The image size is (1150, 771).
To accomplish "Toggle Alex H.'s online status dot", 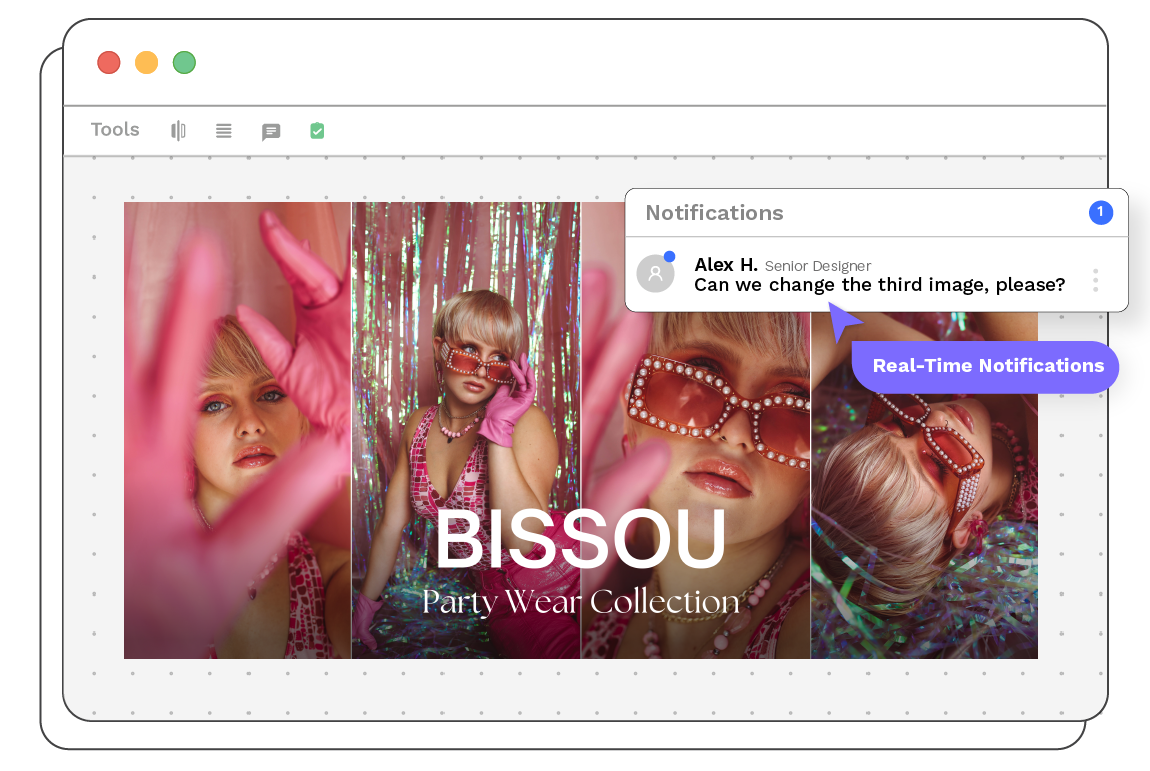I will pyautogui.click(x=669, y=258).
